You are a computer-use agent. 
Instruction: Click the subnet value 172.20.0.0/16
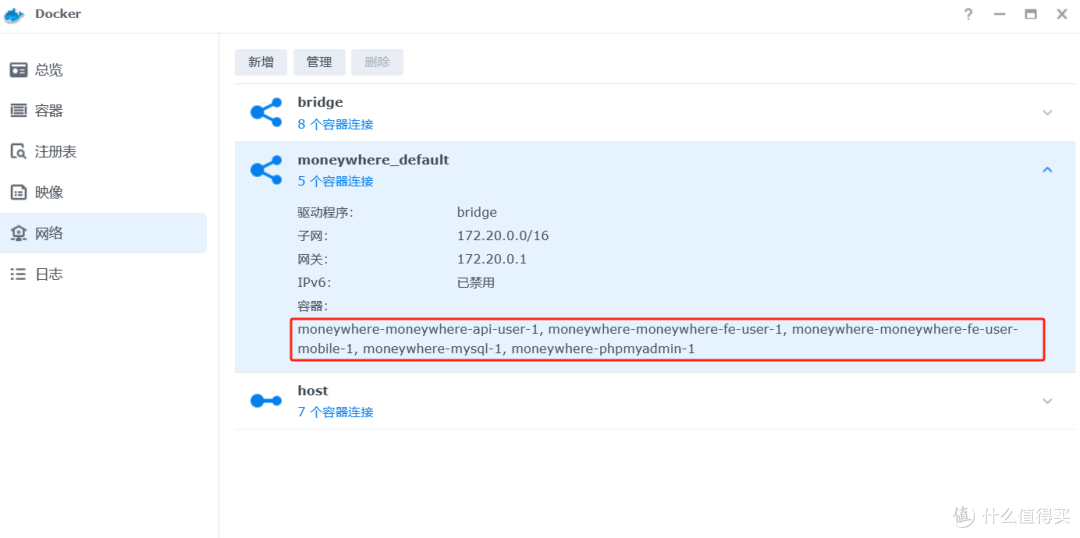click(503, 236)
